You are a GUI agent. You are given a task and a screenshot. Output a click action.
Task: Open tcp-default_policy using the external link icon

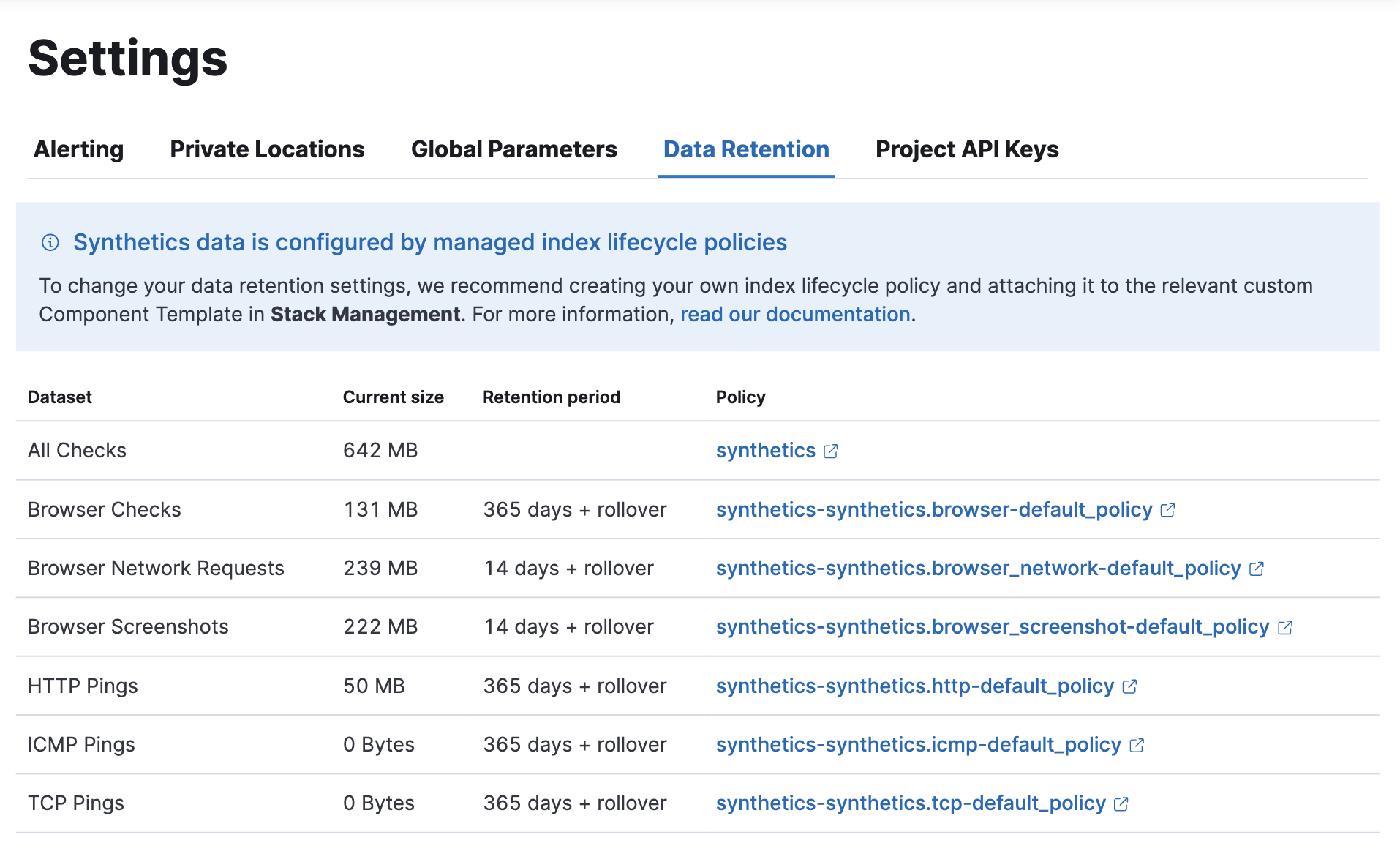click(1121, 803)
